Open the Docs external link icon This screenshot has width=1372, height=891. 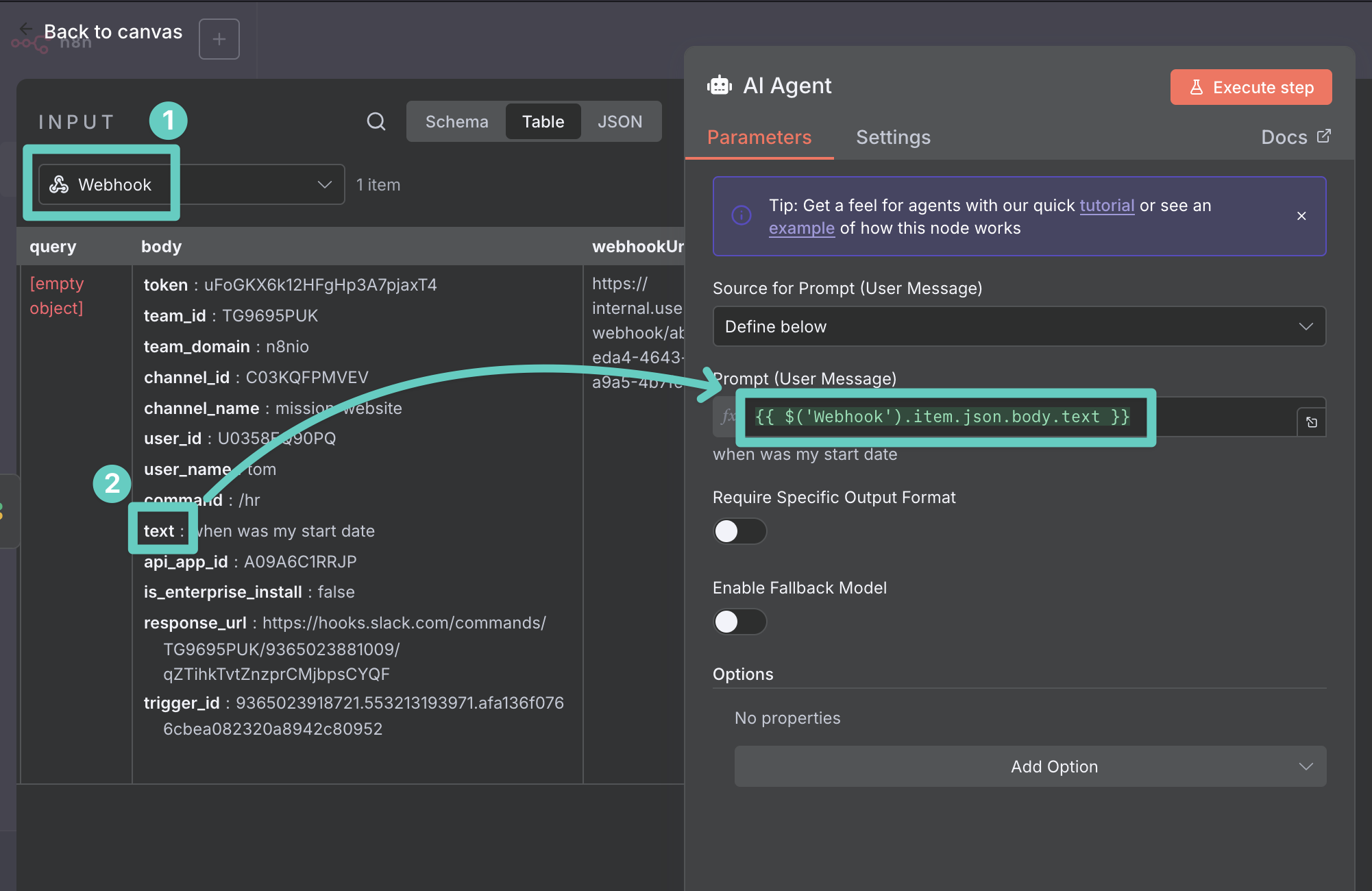pos(1324,136)
